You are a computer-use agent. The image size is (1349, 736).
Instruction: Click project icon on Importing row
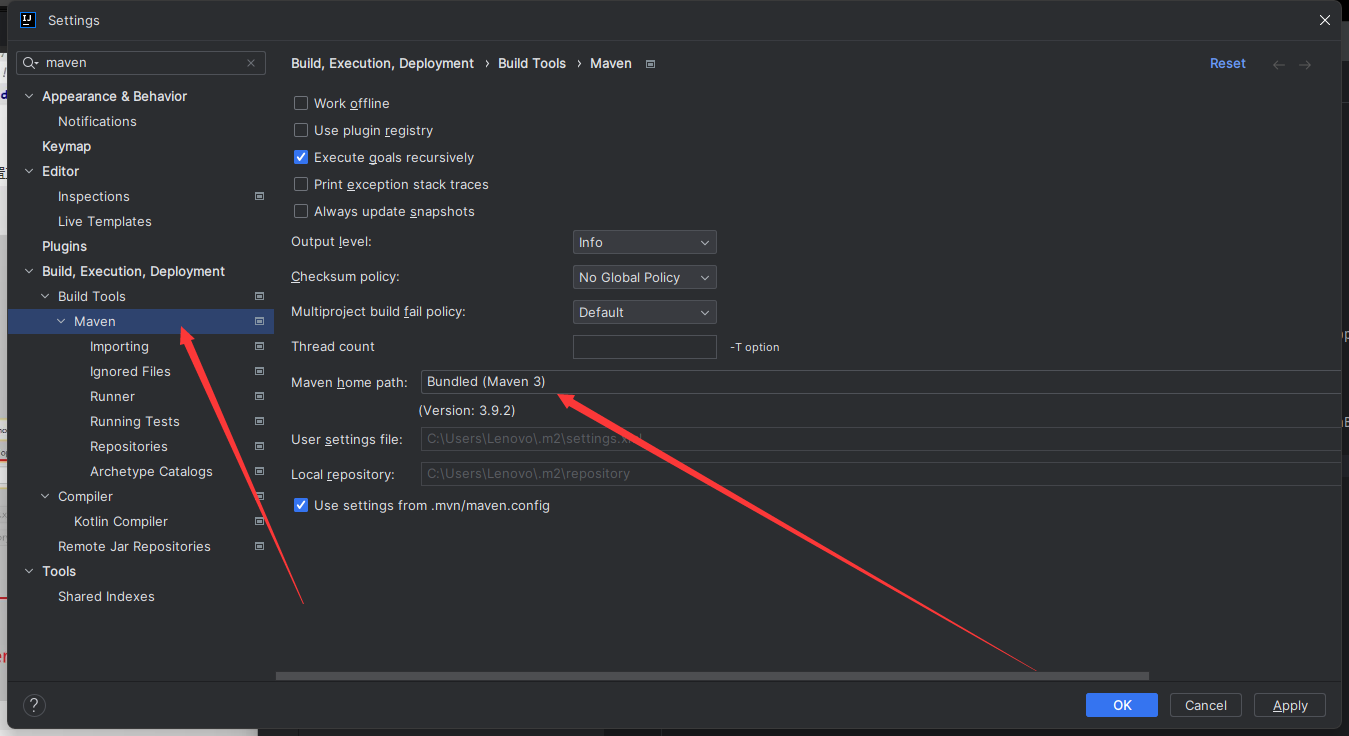pyautogui.click(x=259, y=346)
